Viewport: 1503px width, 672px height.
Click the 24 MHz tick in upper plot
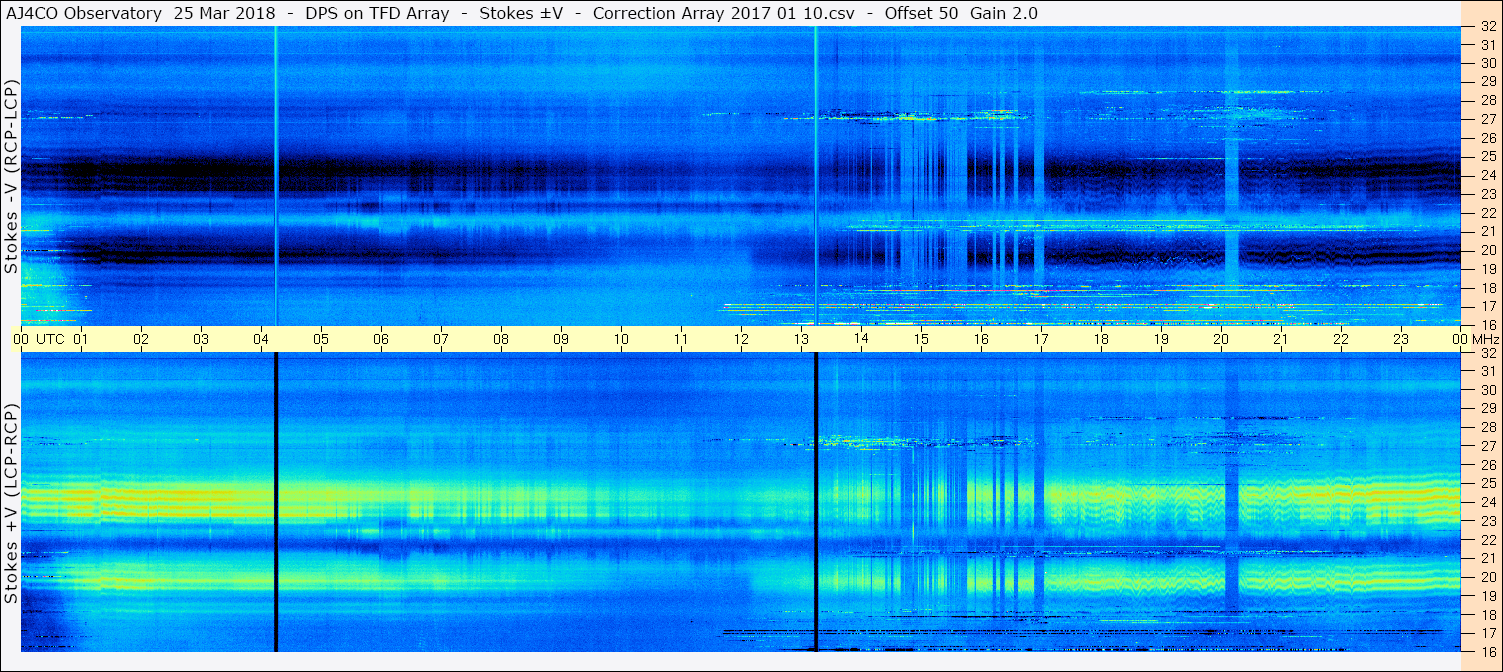click(1487, 175)
